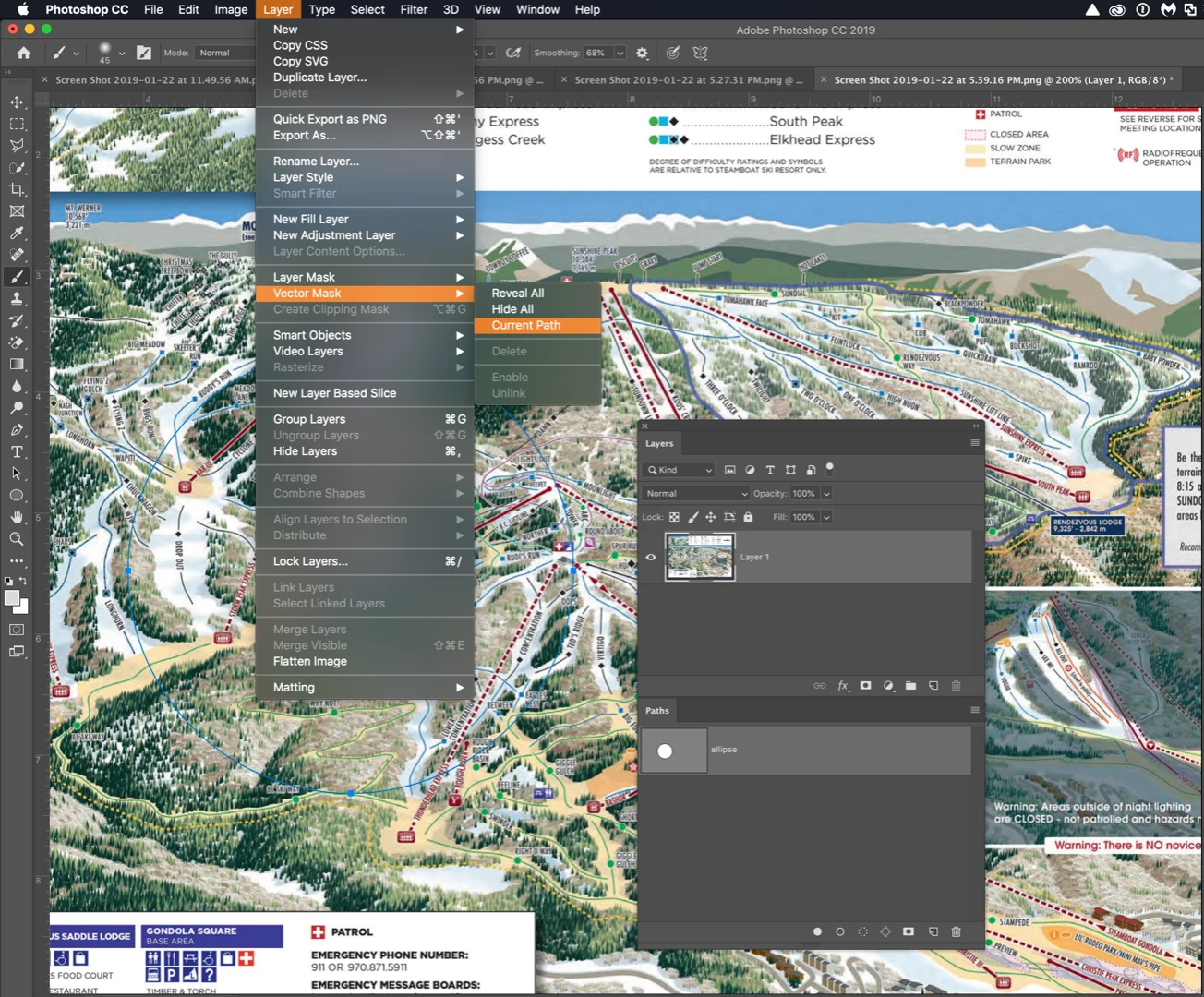Select the Eyedropper tool
The height and width of the screenshot is (997, 1204).
click(x=17, y=233)
